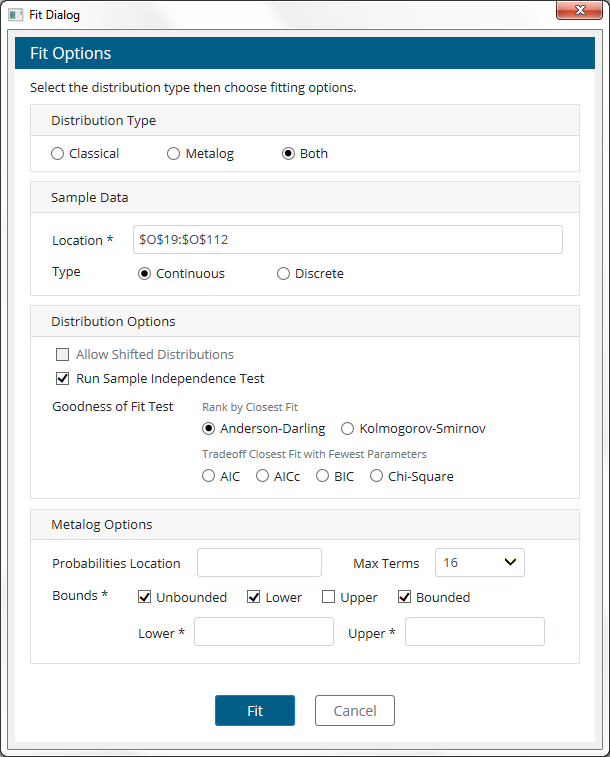This screenshot has height=757, width=610.
Task: Uncheck Run Sample Independence Test
Action: (63, 379)
